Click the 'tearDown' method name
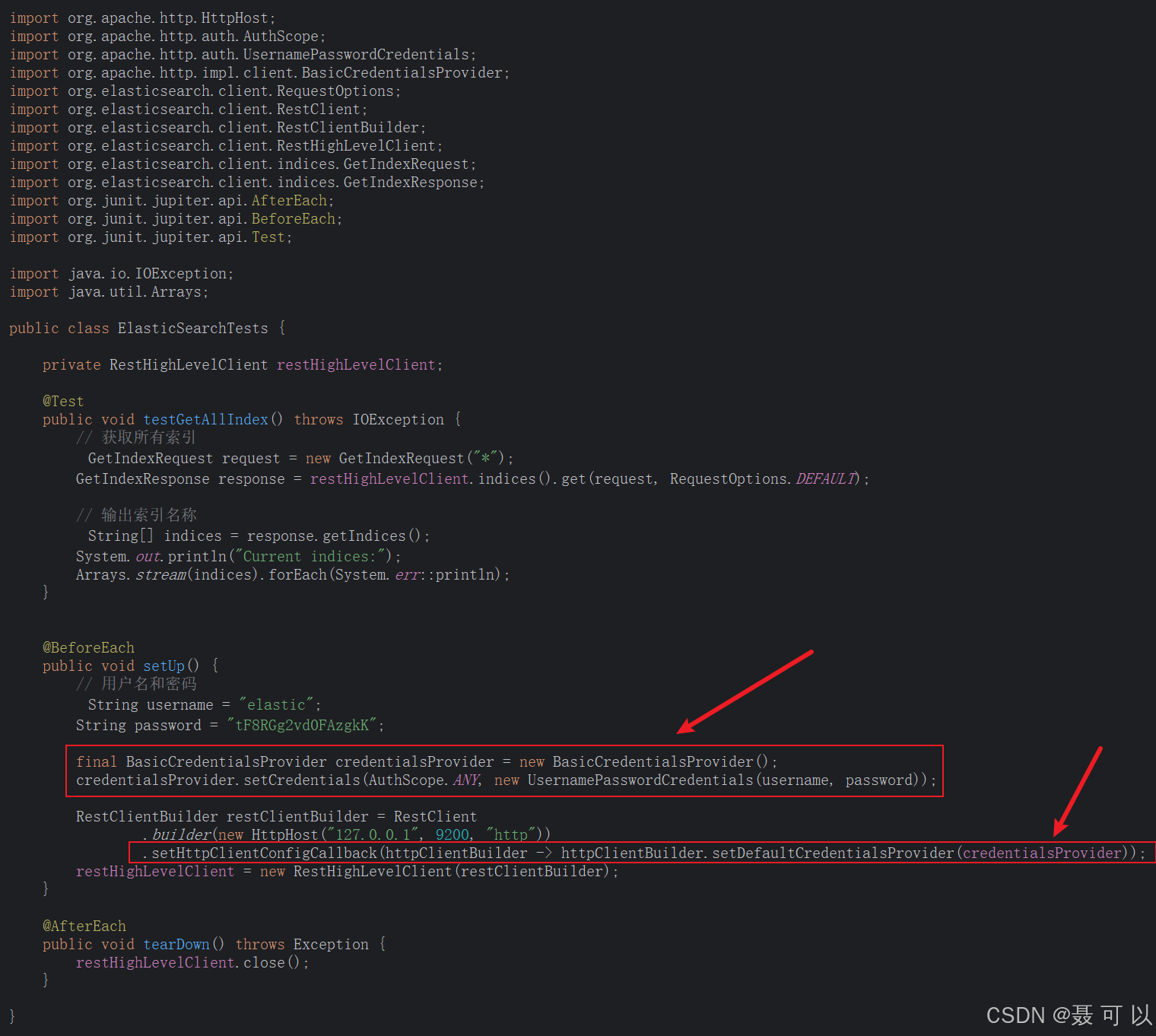The height and width of the screenshot is (1036, 1156). click(x=176, y=945)
